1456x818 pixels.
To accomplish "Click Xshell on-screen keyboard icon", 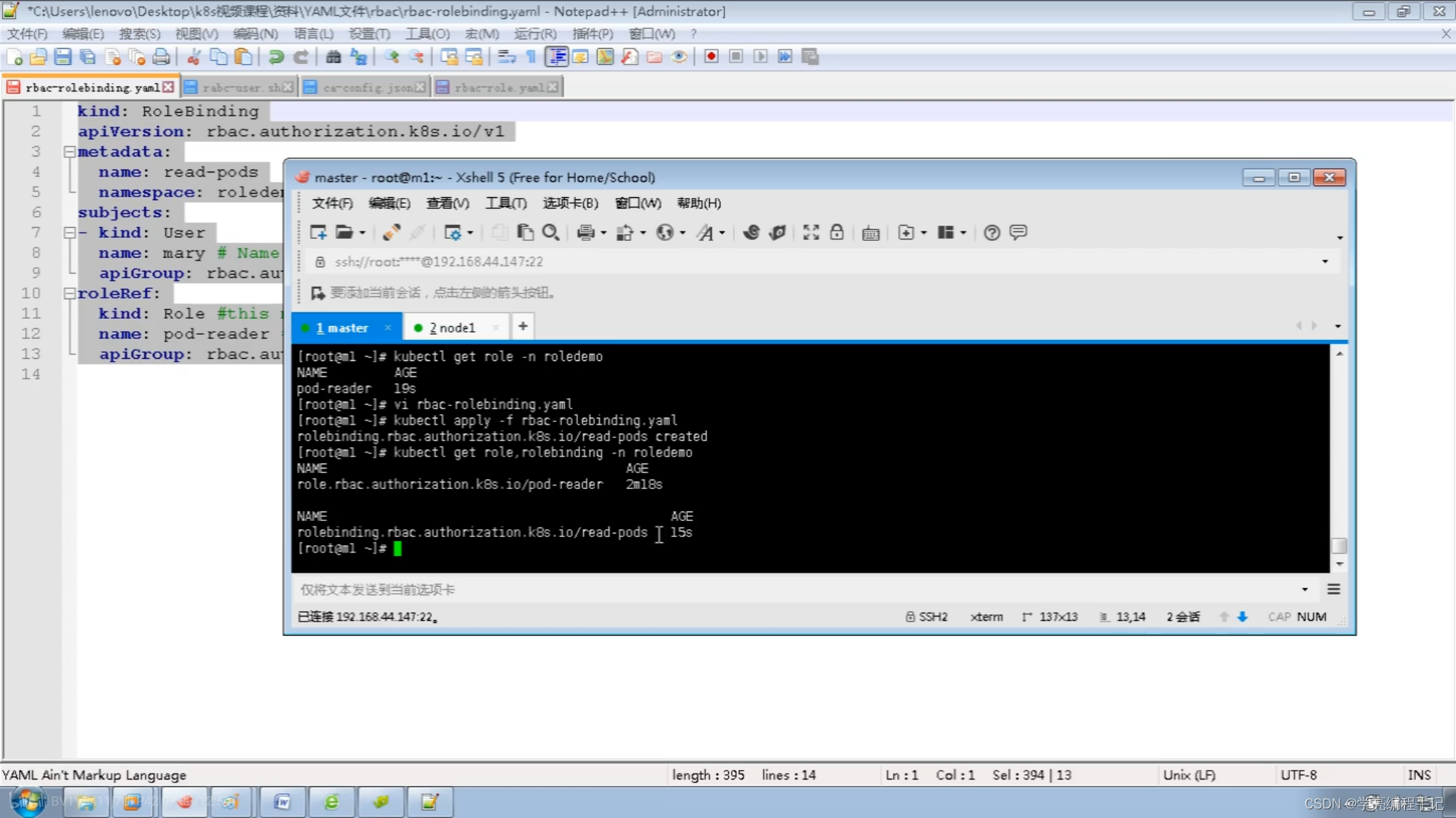I will tap(871, 233).
